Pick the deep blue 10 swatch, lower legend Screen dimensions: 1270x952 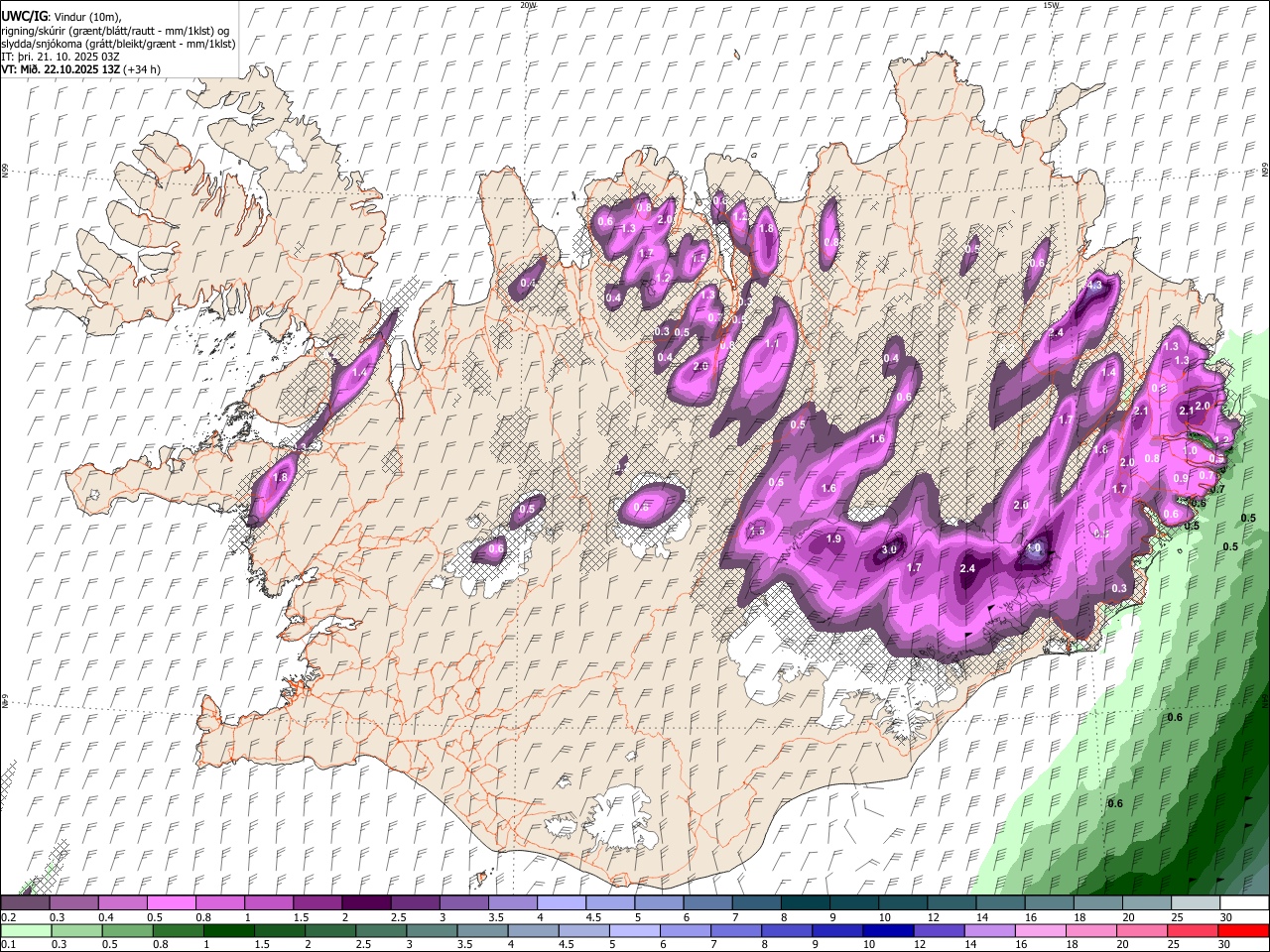[x=886, y=930]
